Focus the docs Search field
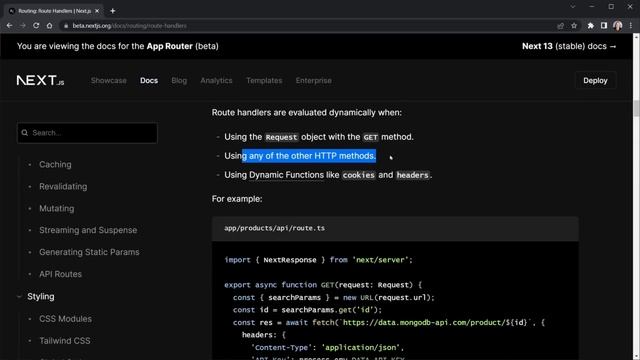The height and width of the screenshot is (360, 640). point(87,133)
